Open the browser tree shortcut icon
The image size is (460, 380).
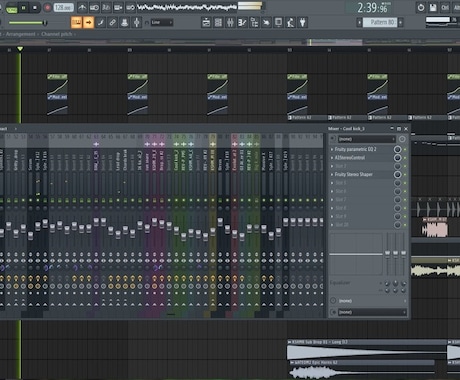254,22
